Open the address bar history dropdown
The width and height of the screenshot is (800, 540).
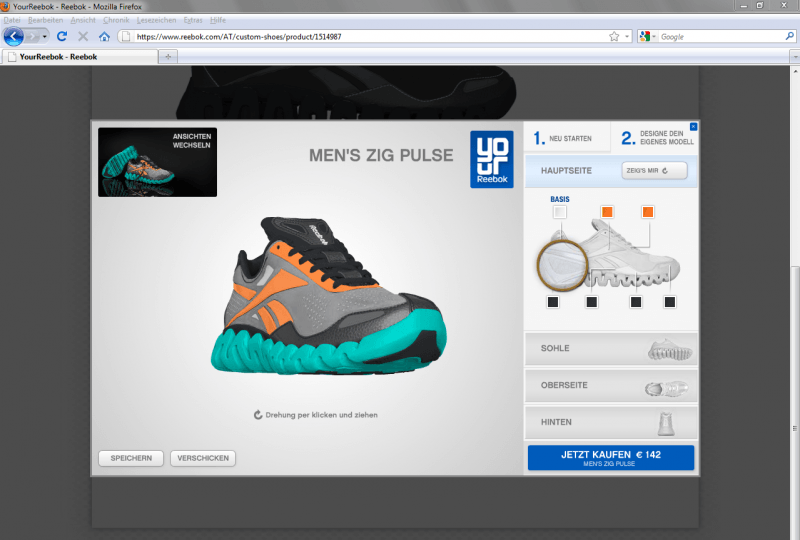627,37
